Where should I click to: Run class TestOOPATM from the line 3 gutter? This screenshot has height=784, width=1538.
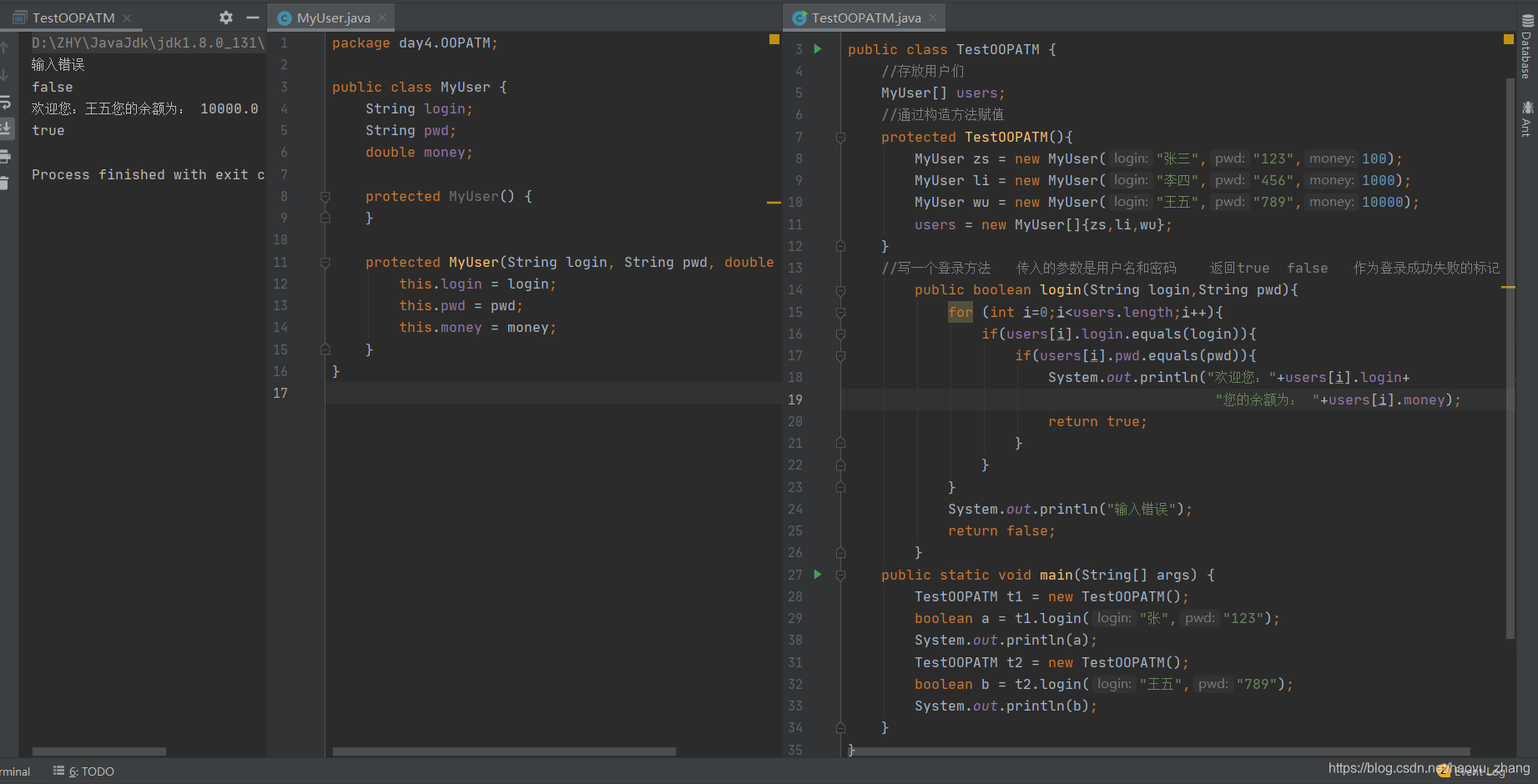tap(818, 49)
